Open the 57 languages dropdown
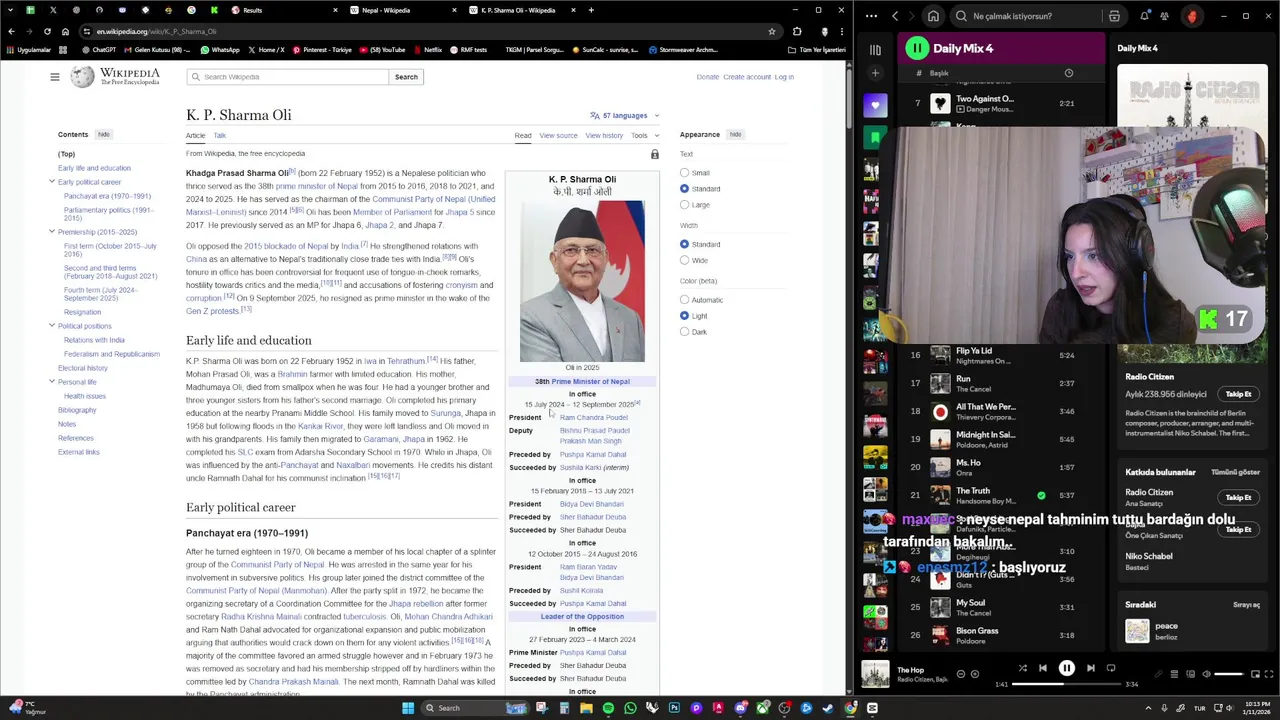This screenshot has height=720, width=1280. pos(625,116)
